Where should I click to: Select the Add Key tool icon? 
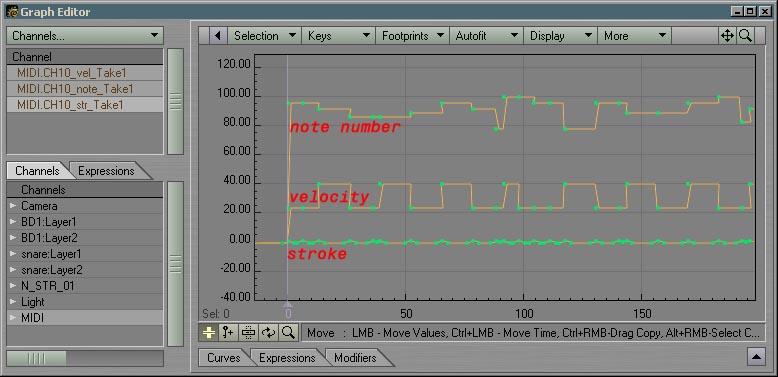pos(228,332)
